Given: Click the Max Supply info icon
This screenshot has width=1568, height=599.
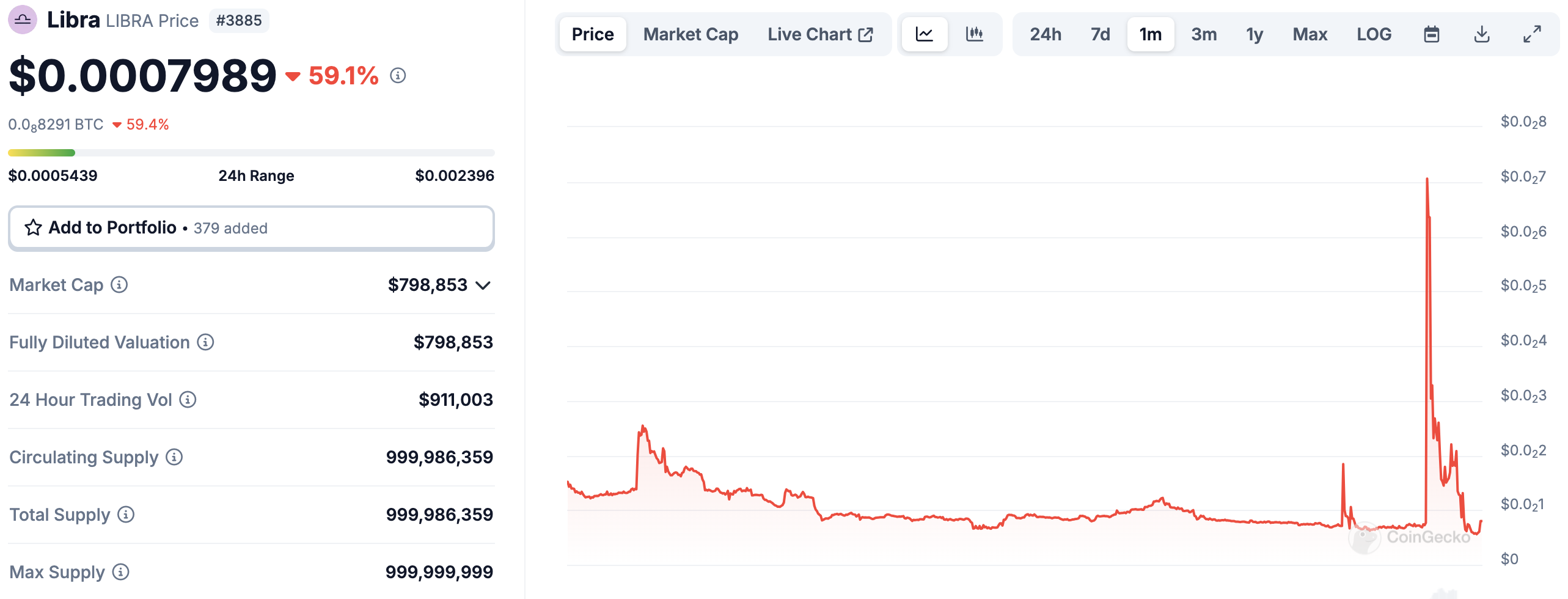Looking at the screenshot, I should coord(121,572).
